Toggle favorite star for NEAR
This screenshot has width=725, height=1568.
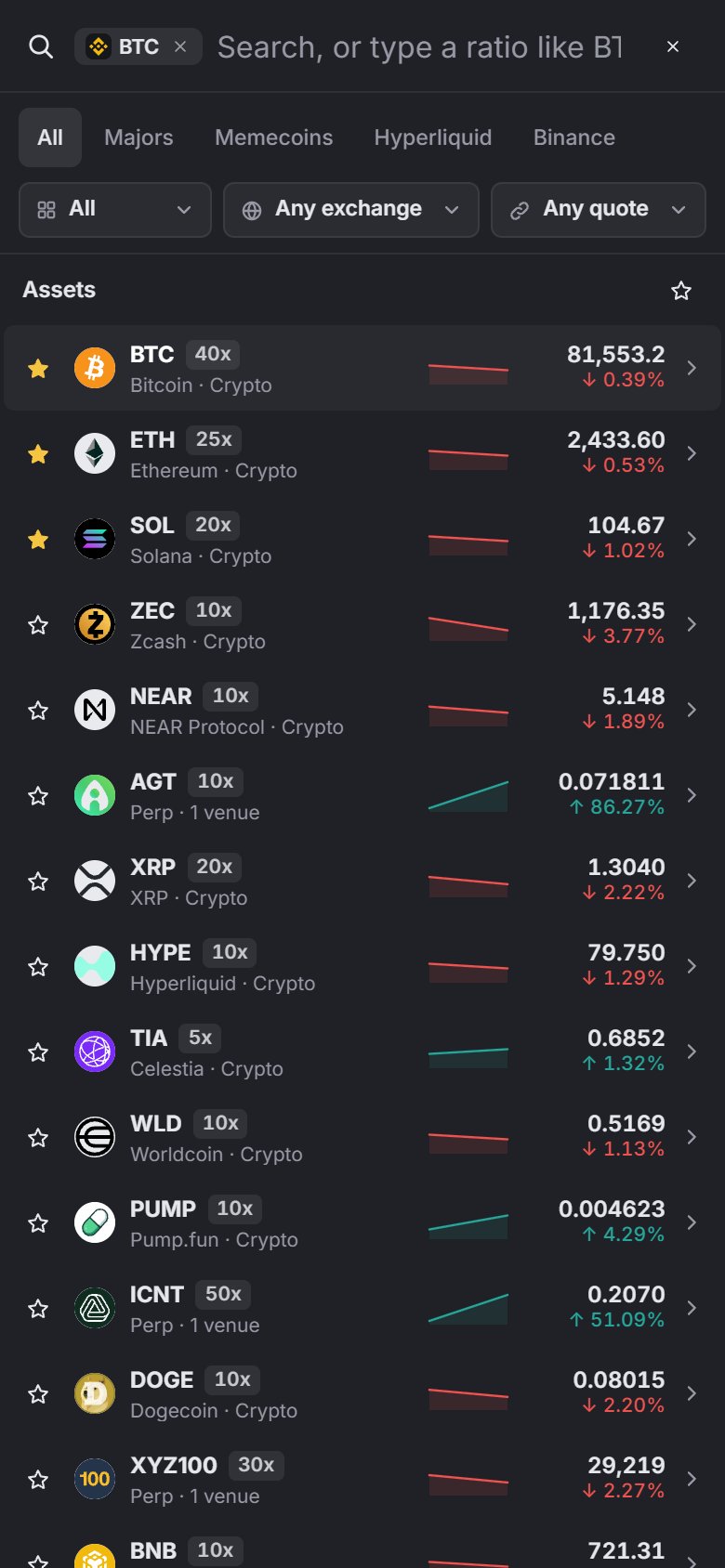pyautogui.click(x=38, y=710)
